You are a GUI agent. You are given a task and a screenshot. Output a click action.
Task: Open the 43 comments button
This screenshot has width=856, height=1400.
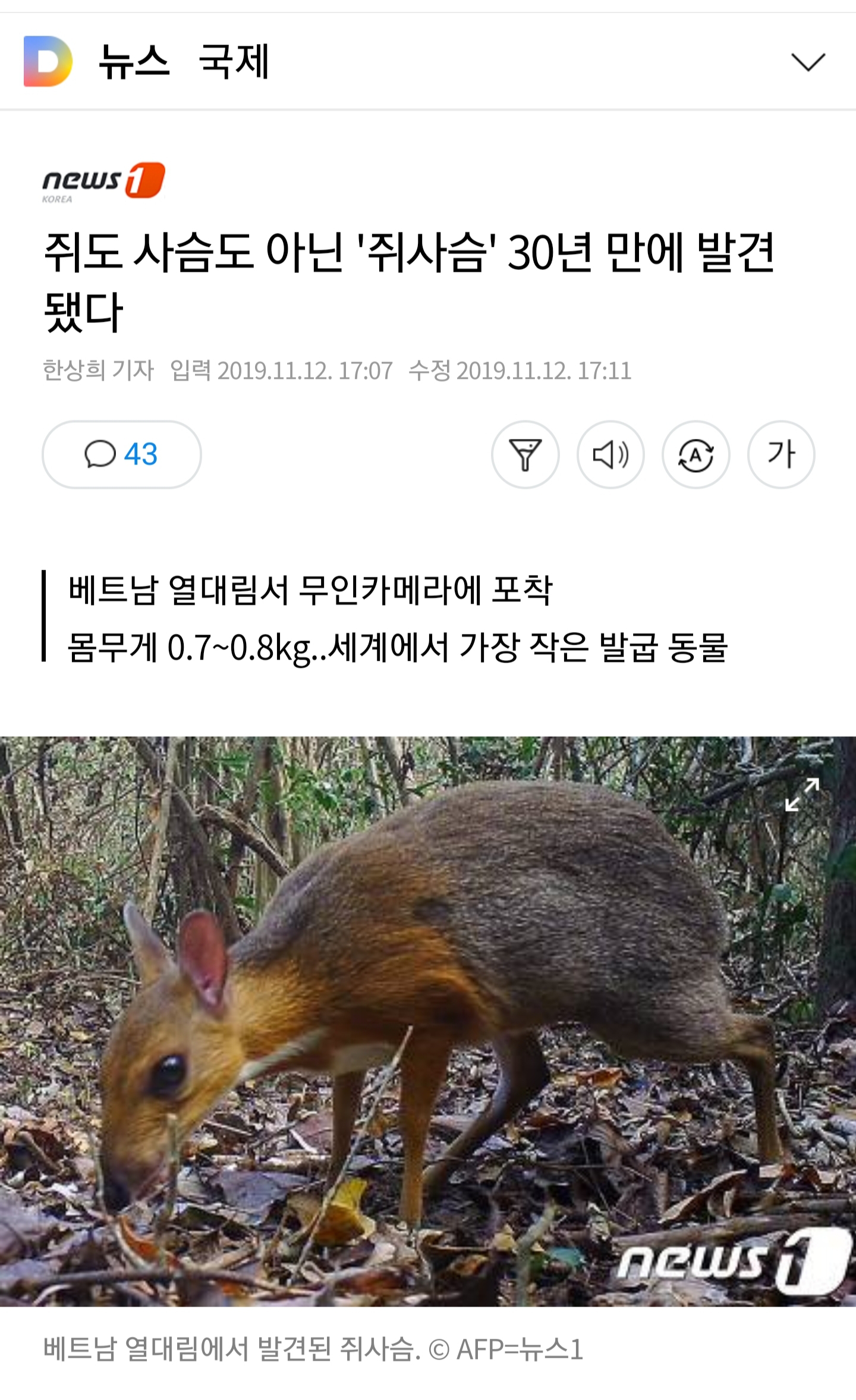(x=121, y=454)
